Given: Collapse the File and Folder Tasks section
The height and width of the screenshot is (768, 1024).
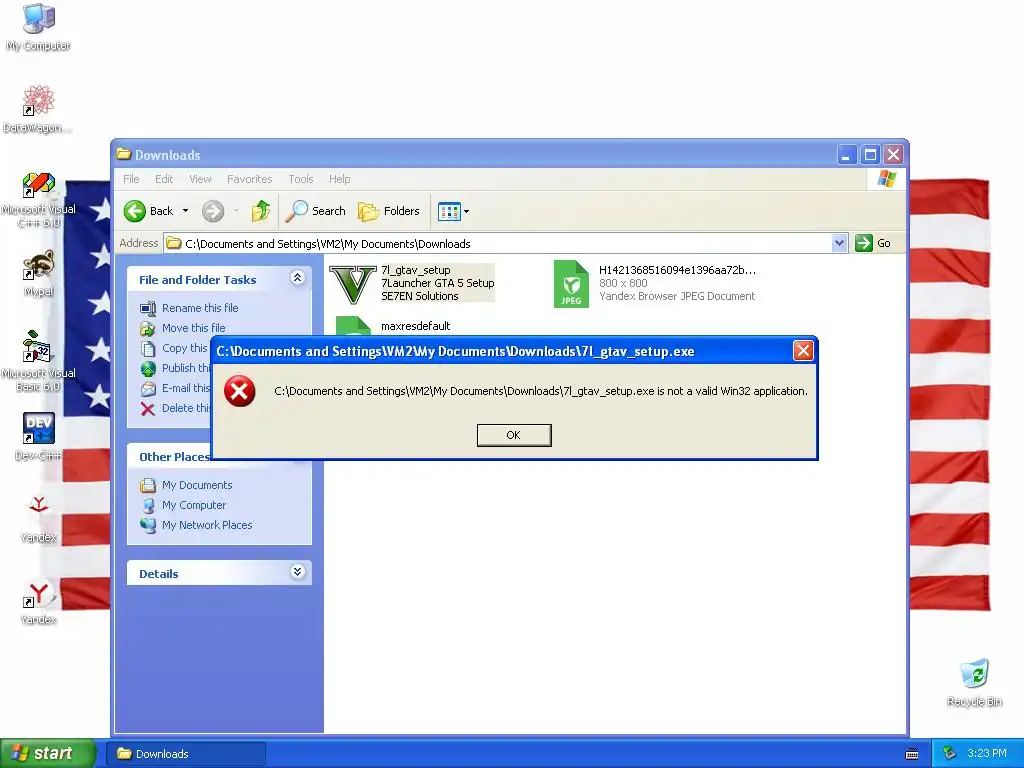Looking at the screenshot, I should point(297,278).
